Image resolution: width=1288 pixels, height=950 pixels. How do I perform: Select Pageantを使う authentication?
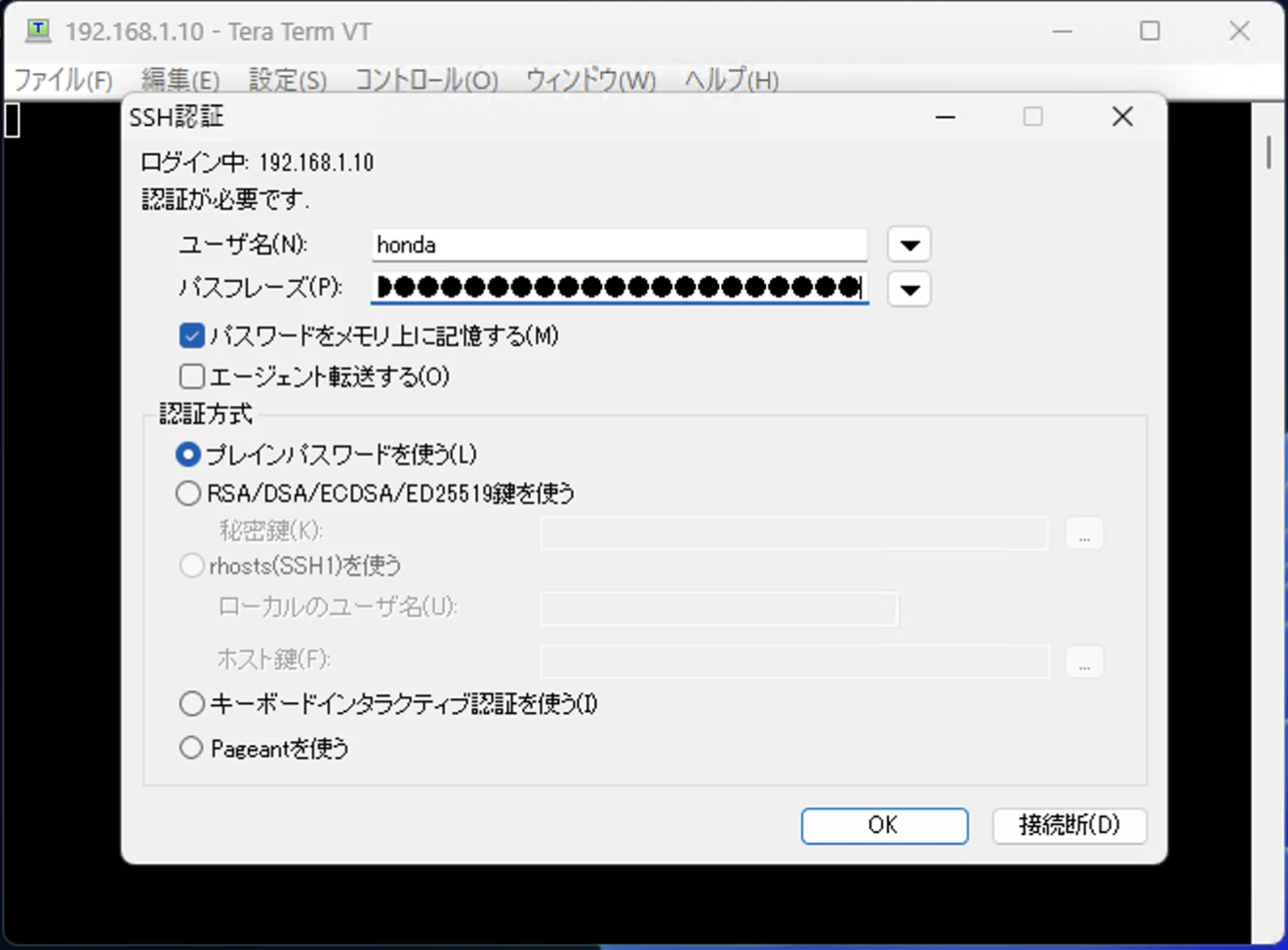[x=191, y=747]
